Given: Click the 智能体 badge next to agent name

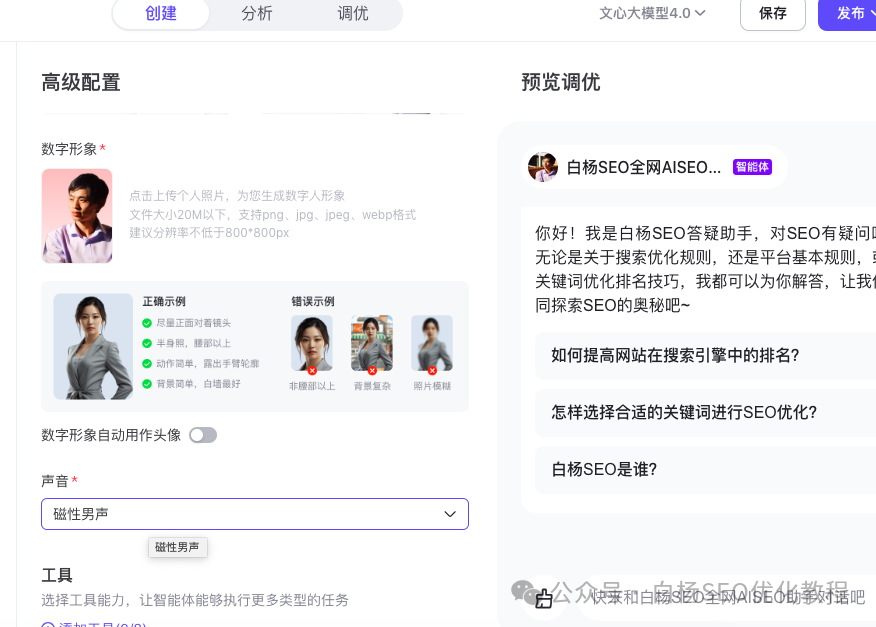Looking at the screenshot, I should (x=752, y=167).
